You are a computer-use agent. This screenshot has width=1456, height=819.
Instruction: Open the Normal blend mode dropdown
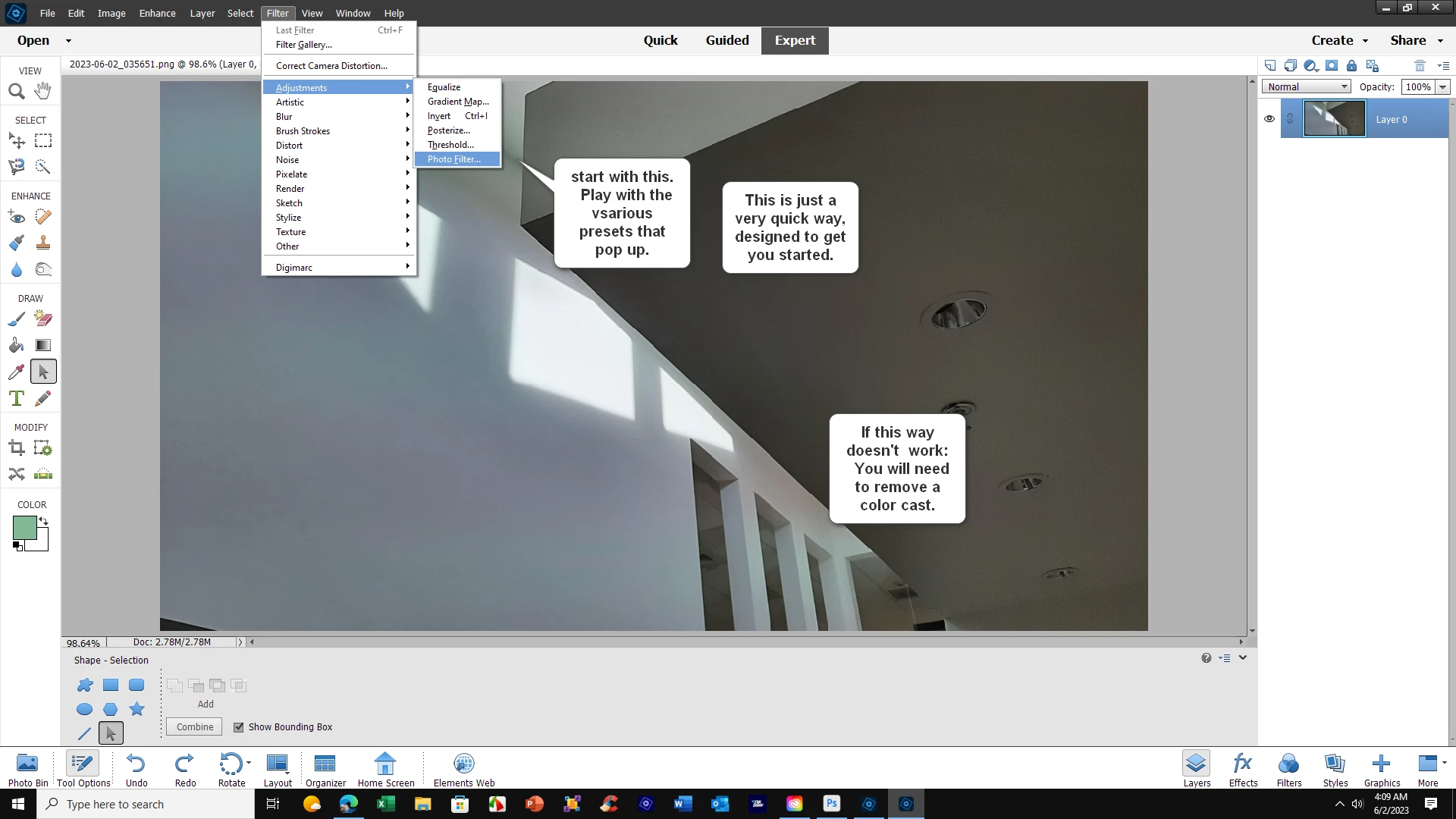1306,86
